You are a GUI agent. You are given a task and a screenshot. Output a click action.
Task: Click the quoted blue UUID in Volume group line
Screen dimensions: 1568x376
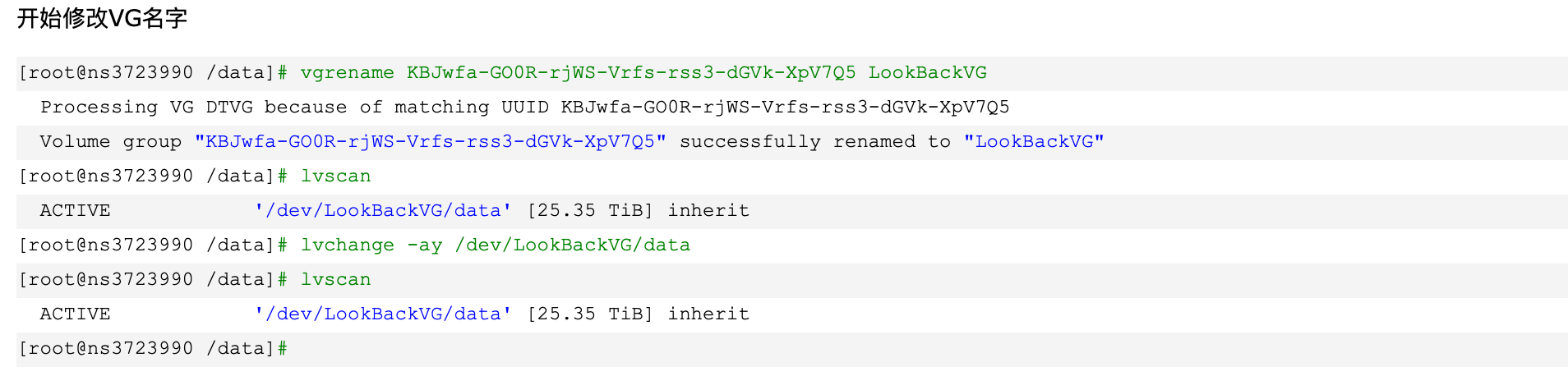(430, 142)
